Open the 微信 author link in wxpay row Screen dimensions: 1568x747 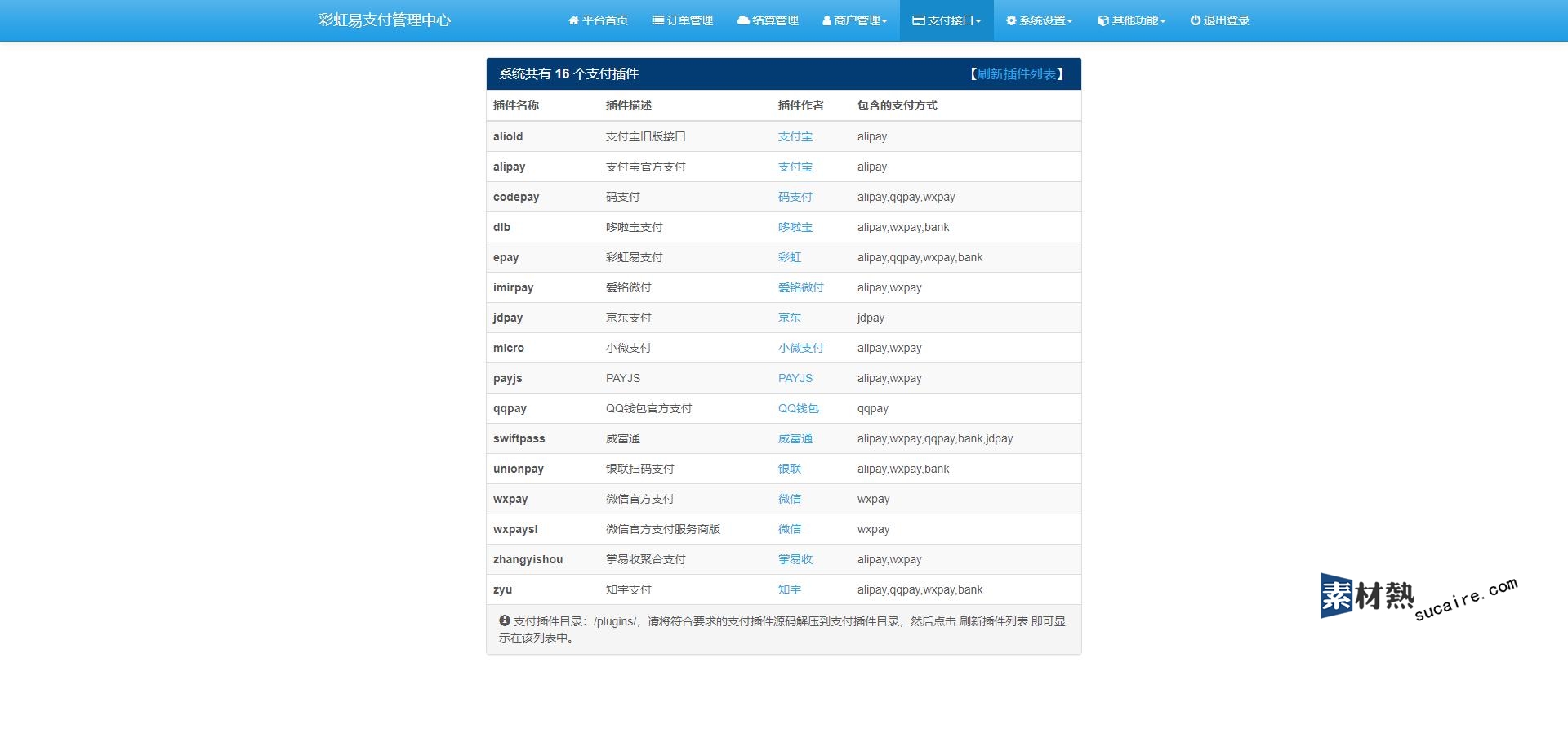790,499
